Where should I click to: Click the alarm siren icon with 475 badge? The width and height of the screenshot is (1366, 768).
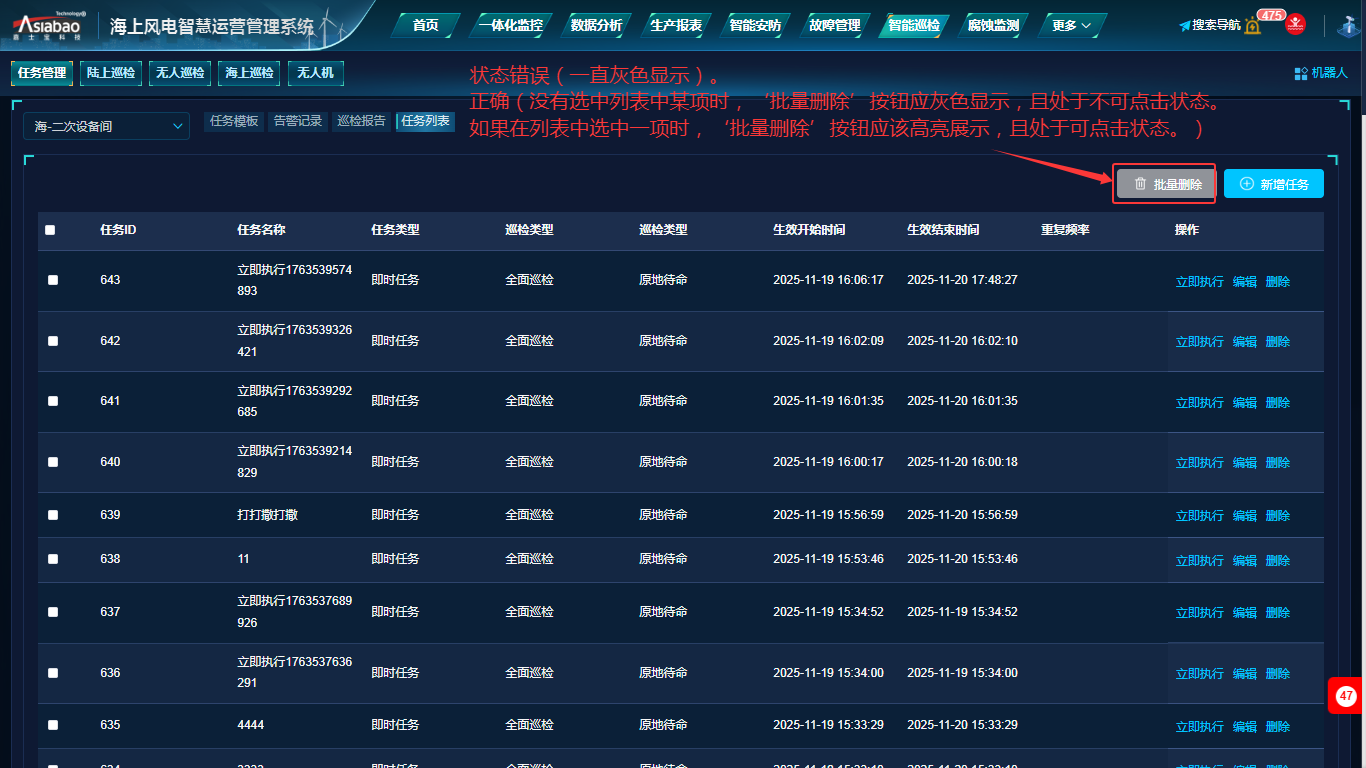coord(1253,25)
